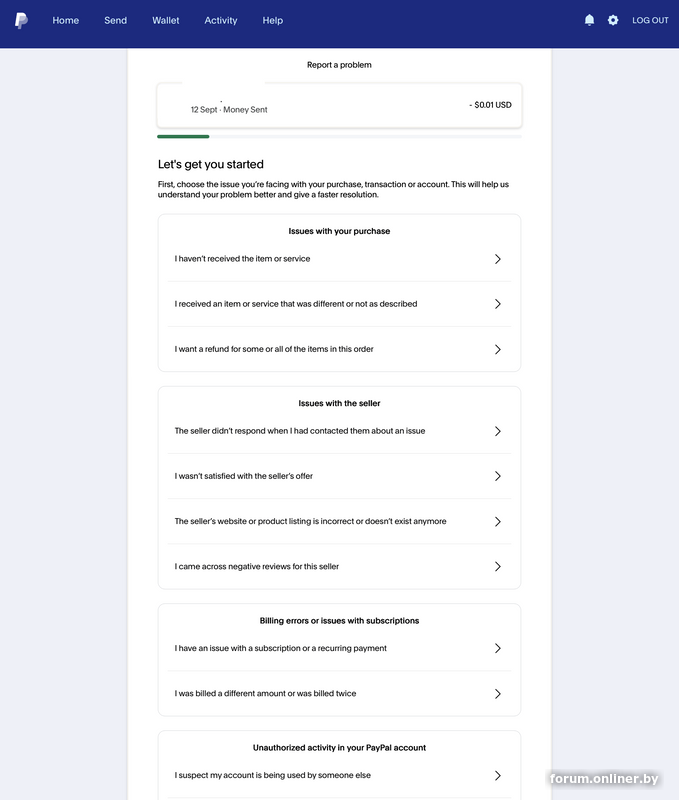Expand "wasn't satisfied with the seller's offer"
This screenshot has height=800, width=679.
(497, 476)
